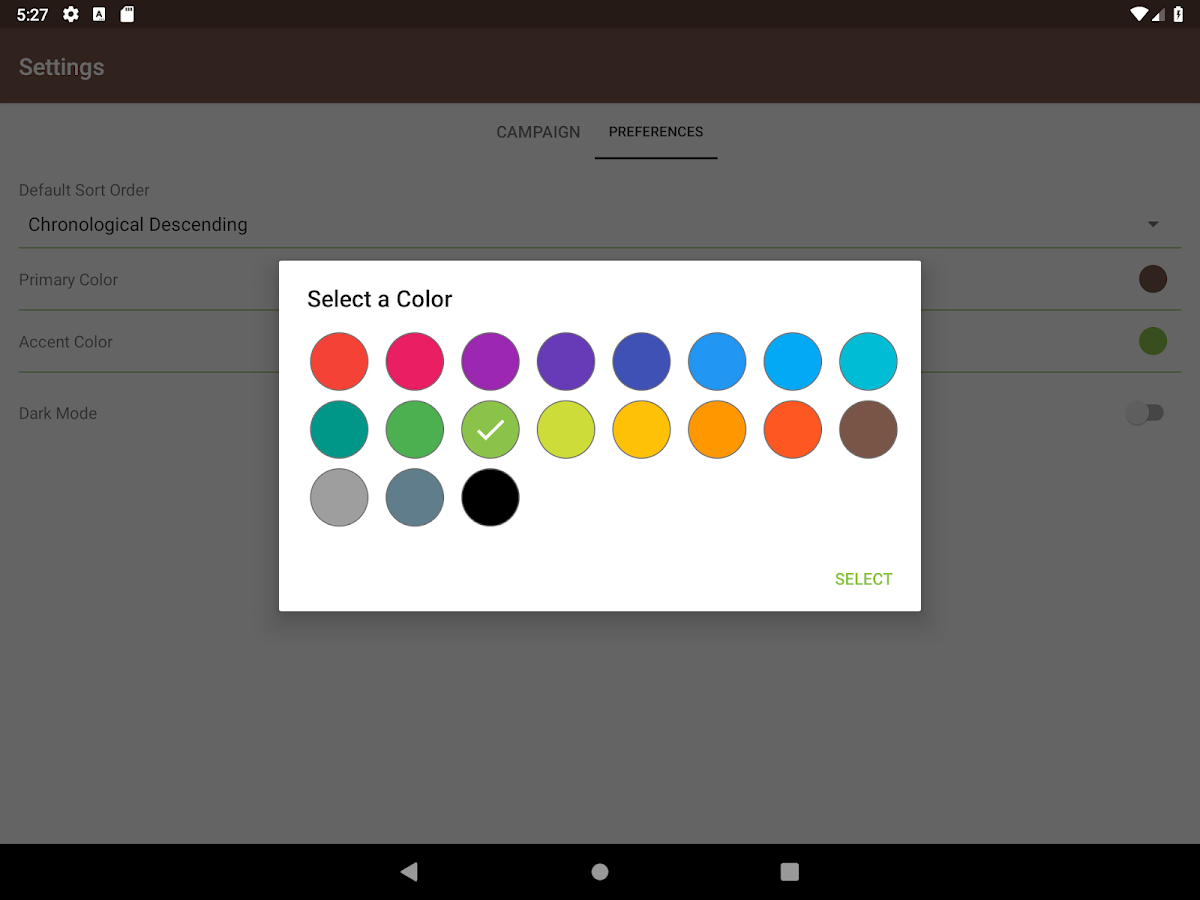Expand the Default Sort Order dropdown arrow
This screenshot has width=1200, height=900.
click(1153, 225)
